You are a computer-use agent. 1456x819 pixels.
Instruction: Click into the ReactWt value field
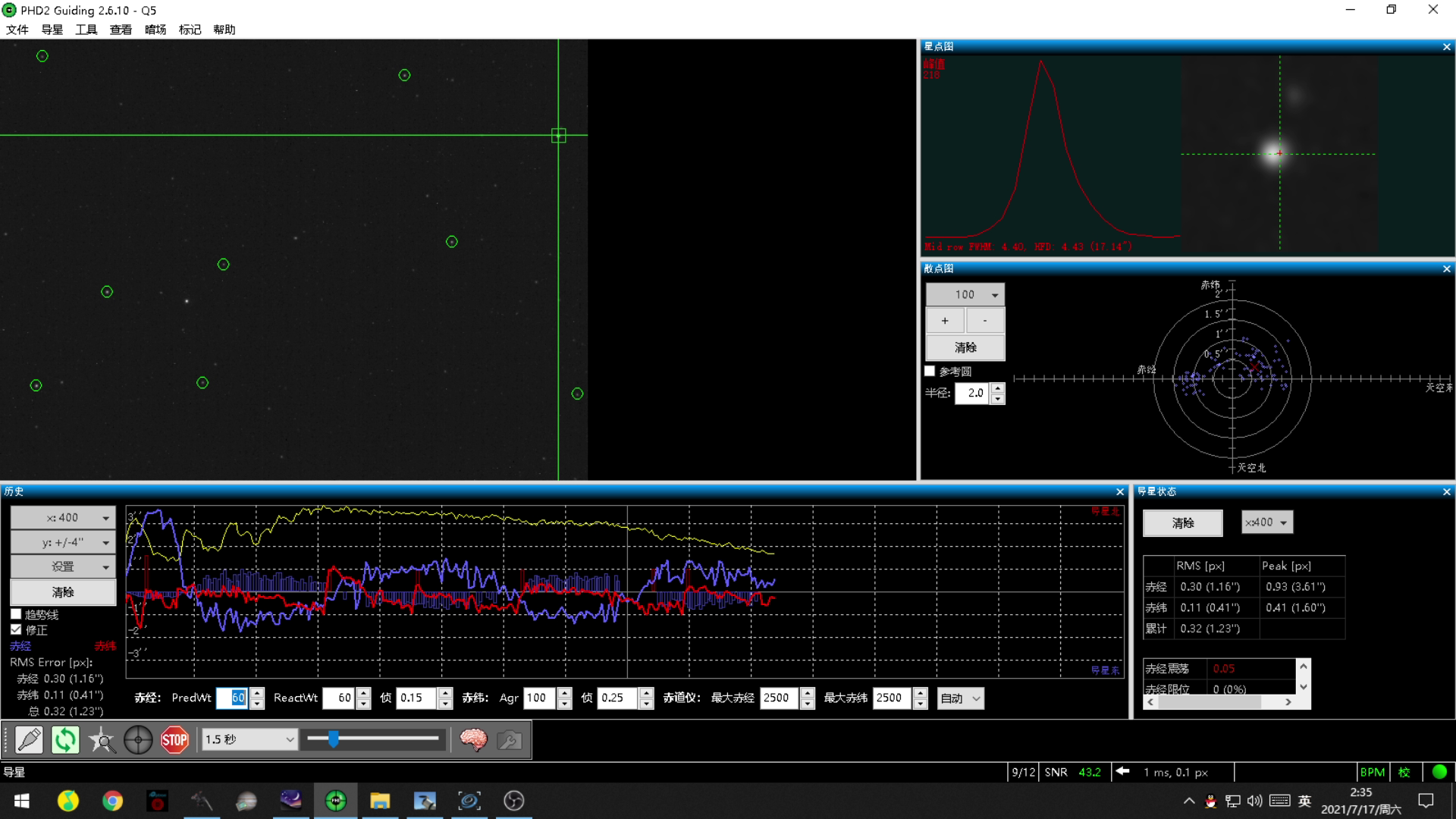point(338,698)
